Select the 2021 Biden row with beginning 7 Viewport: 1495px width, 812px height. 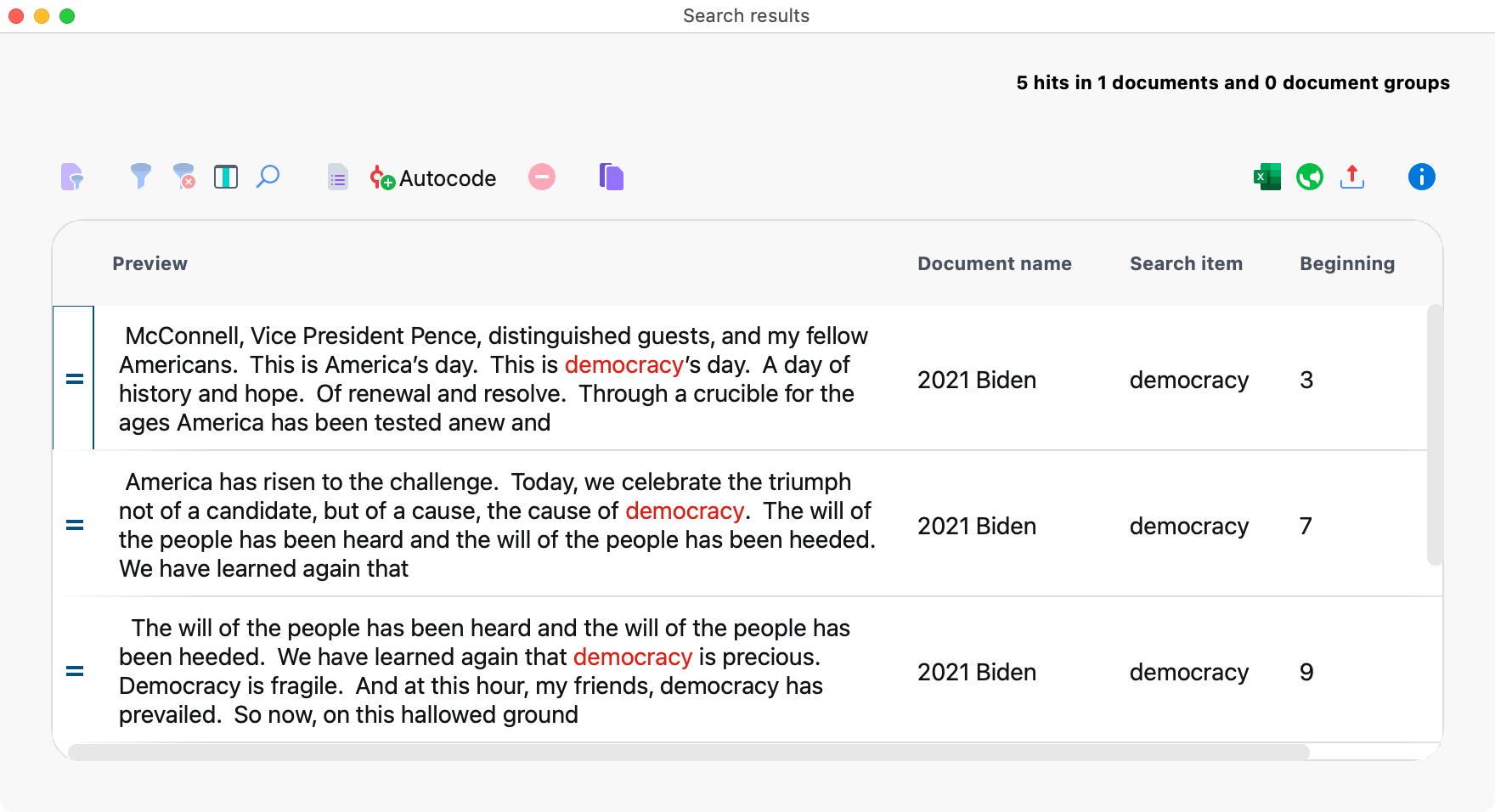point(493,525)
